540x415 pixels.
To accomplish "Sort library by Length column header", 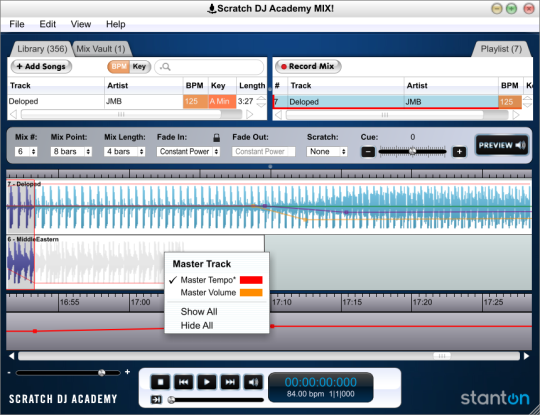I will pyautogui.click(x=252, y=85).
